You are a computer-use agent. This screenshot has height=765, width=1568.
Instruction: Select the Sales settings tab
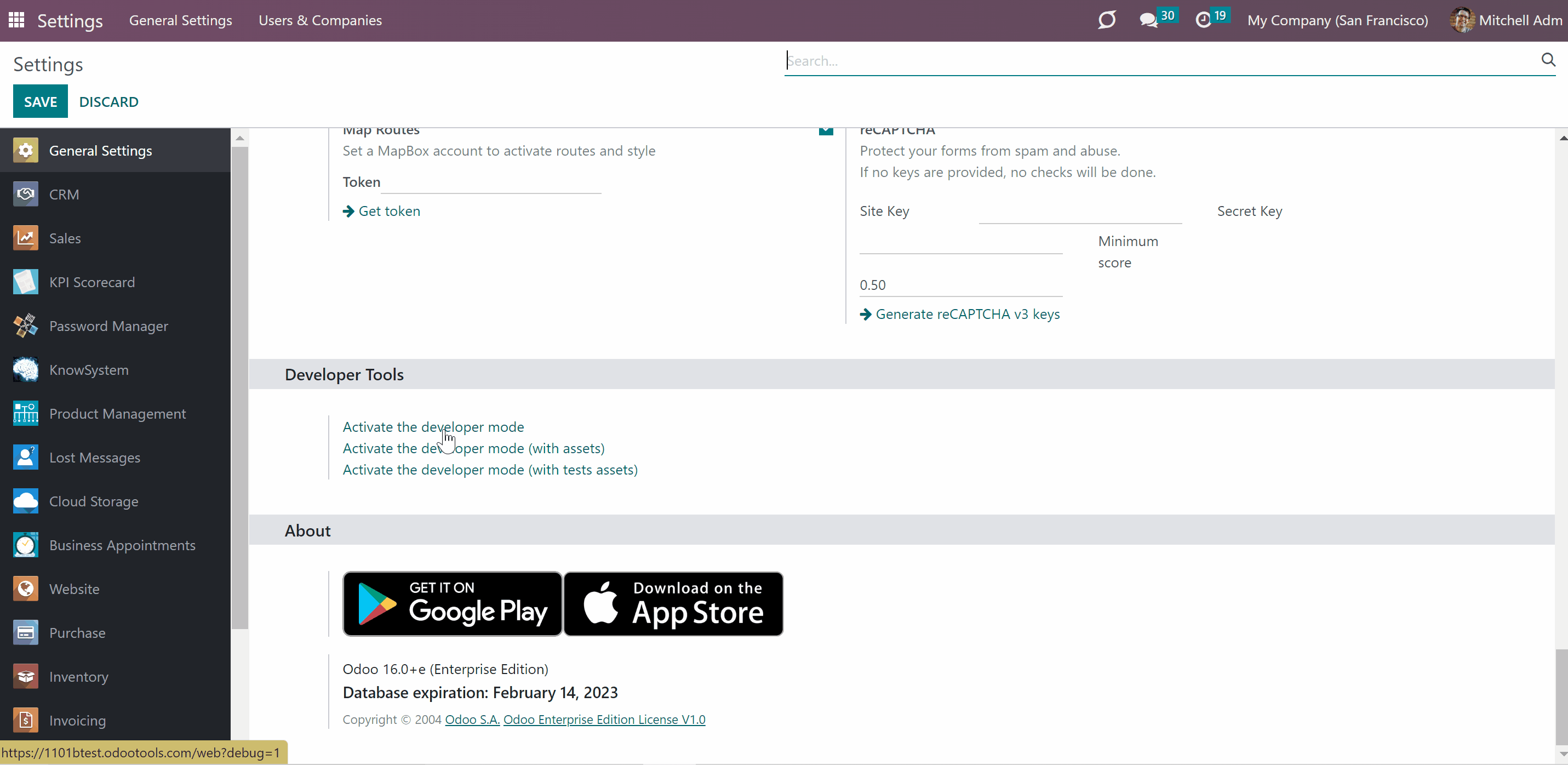click(x=115, y=238)
